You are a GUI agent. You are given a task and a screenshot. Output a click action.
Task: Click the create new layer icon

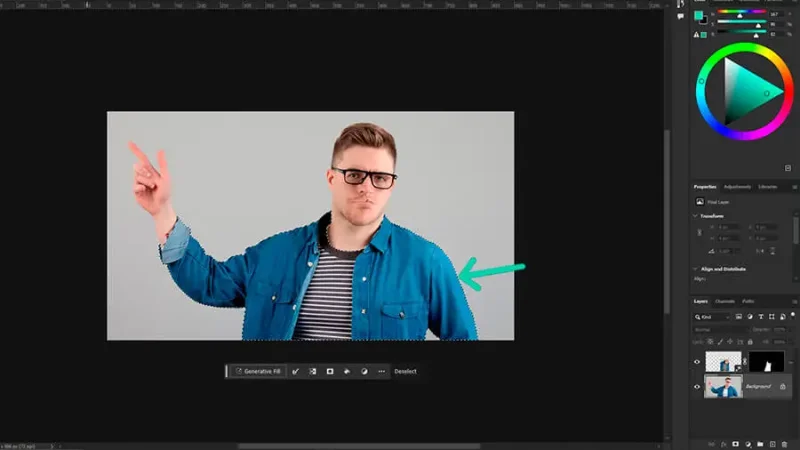tap(772, 444)
